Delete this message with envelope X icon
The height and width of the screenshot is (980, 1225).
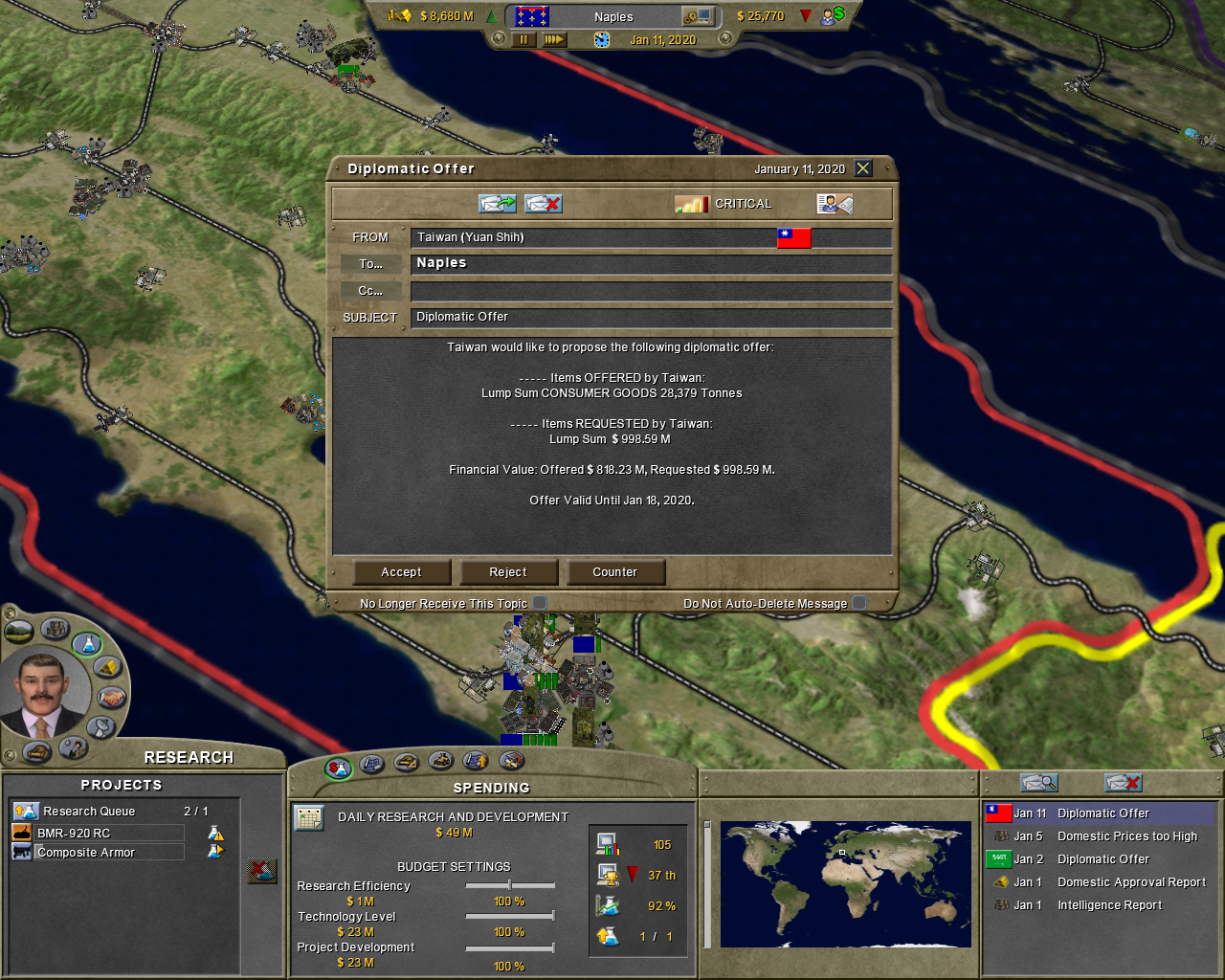pos(543,204)
